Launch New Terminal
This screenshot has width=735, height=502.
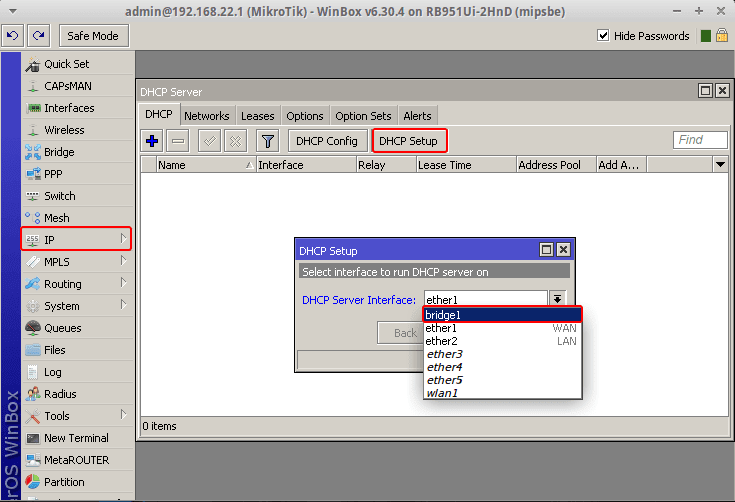tap(77, 438)
